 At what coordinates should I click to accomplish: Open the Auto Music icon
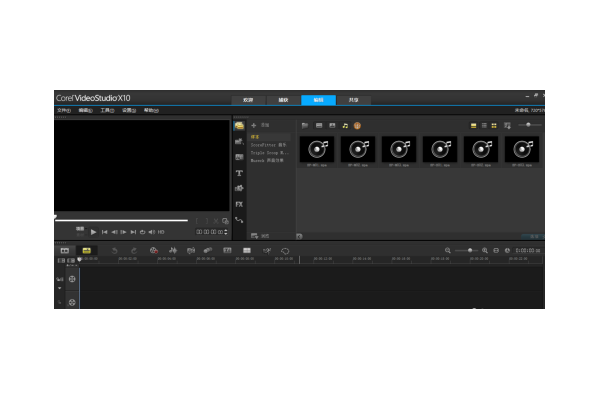[x=191, y=251]
